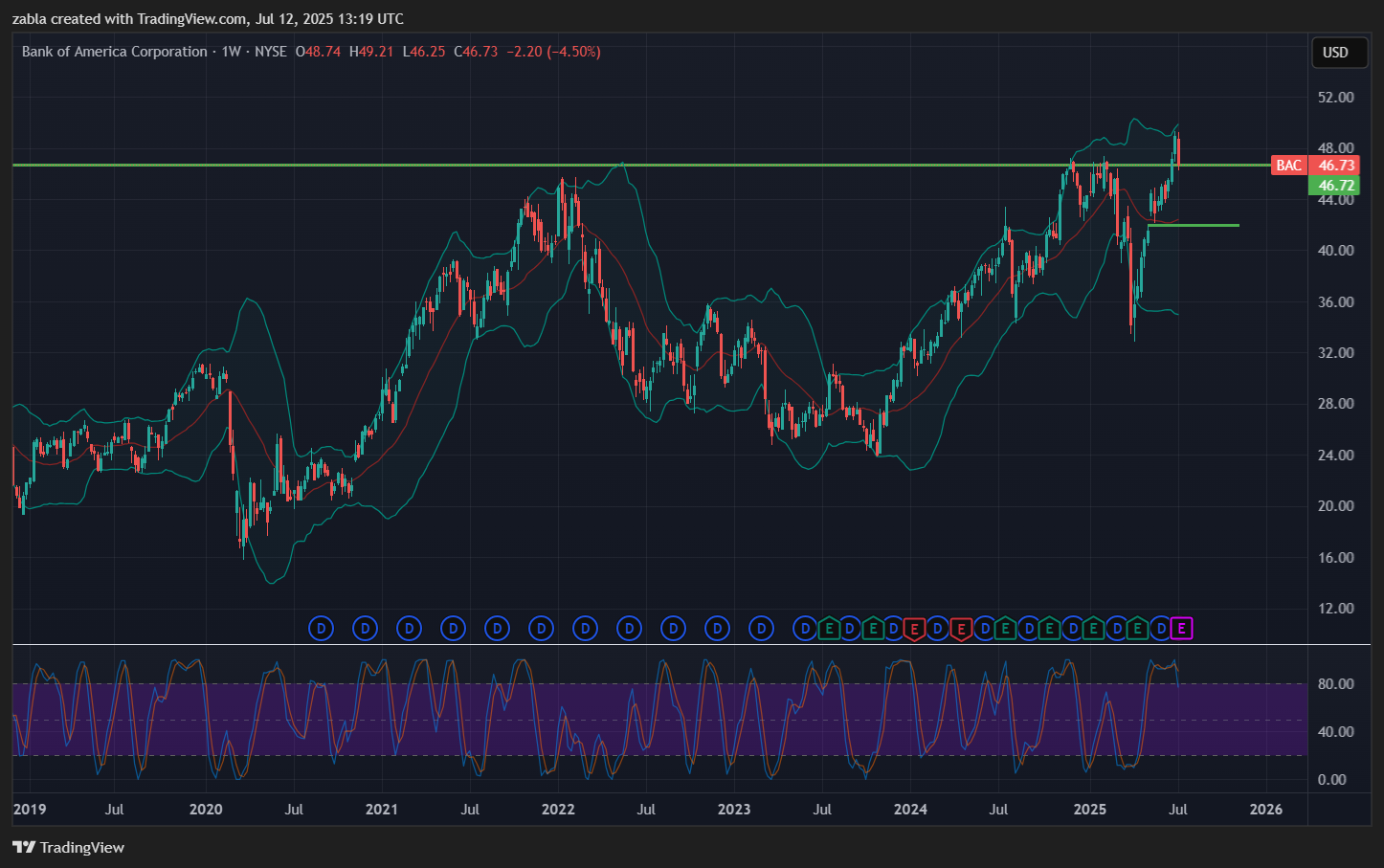The image size is (1384, 868).
Task: Click the red BAC symbol label
Action: point(1288,166)
